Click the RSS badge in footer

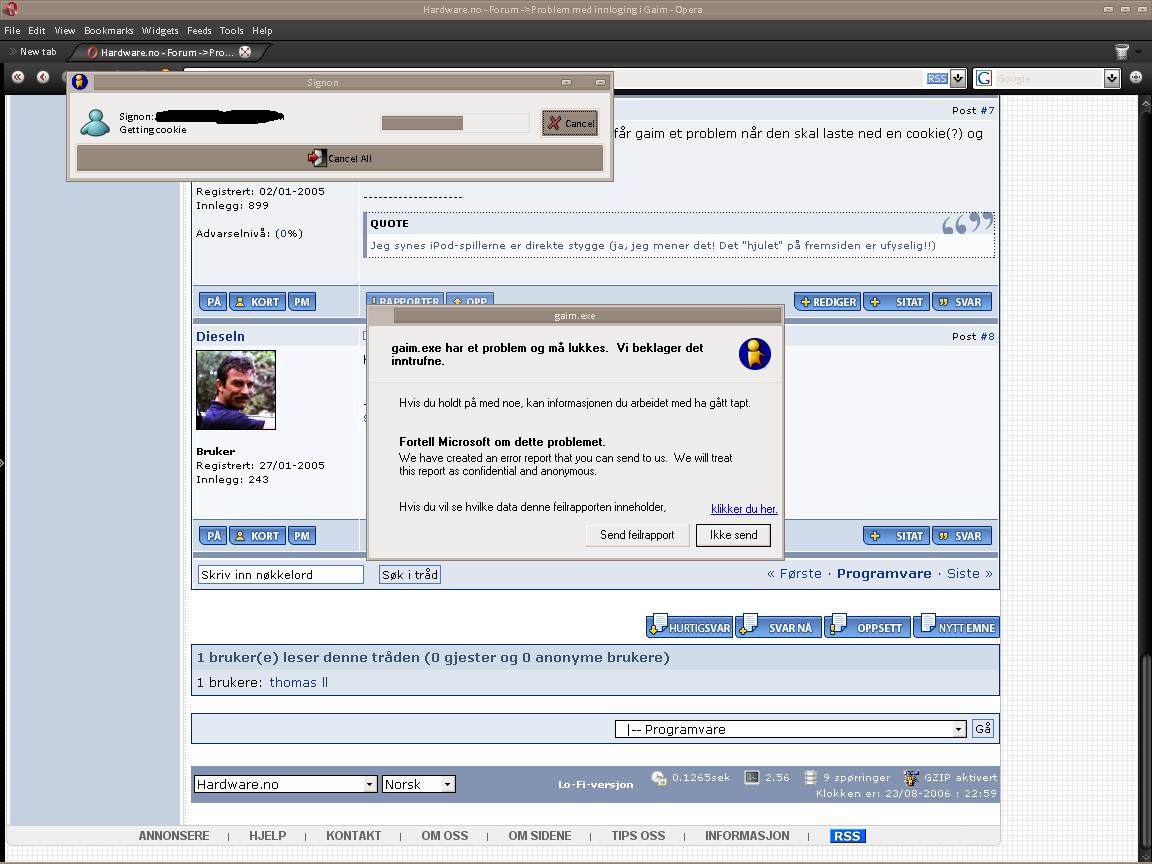(848, 836)
